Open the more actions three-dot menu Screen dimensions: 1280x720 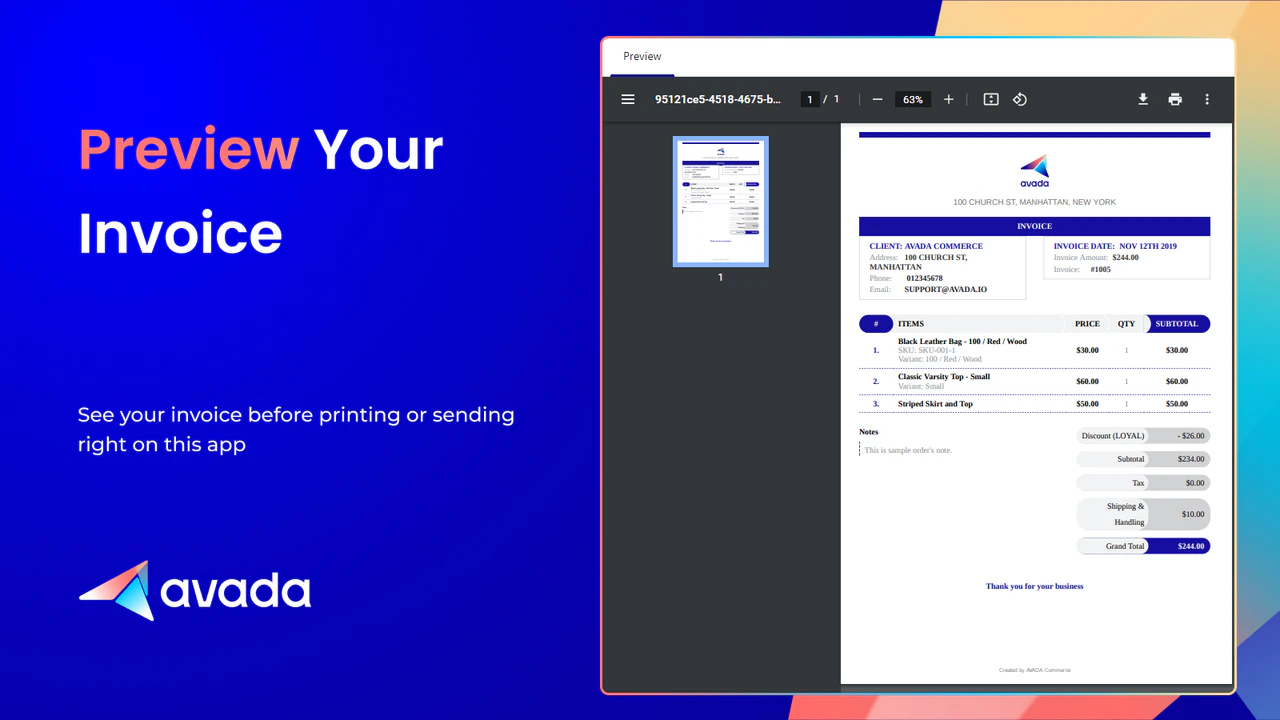pyautogui.click(x=1207, y=99)
